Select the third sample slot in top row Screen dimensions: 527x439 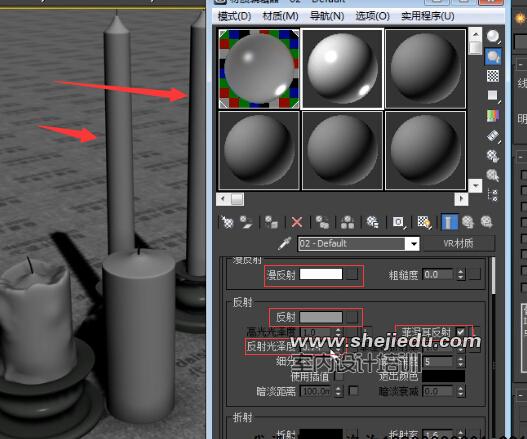pos(425,69)
